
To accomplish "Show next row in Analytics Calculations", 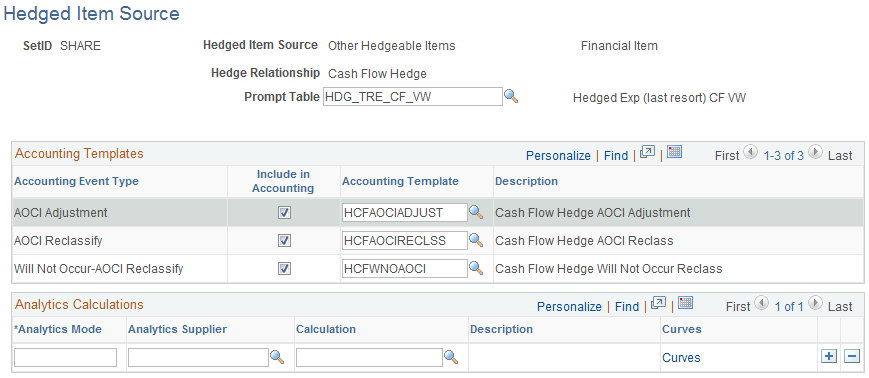I will pyautogui.click(x=815, y=303).
